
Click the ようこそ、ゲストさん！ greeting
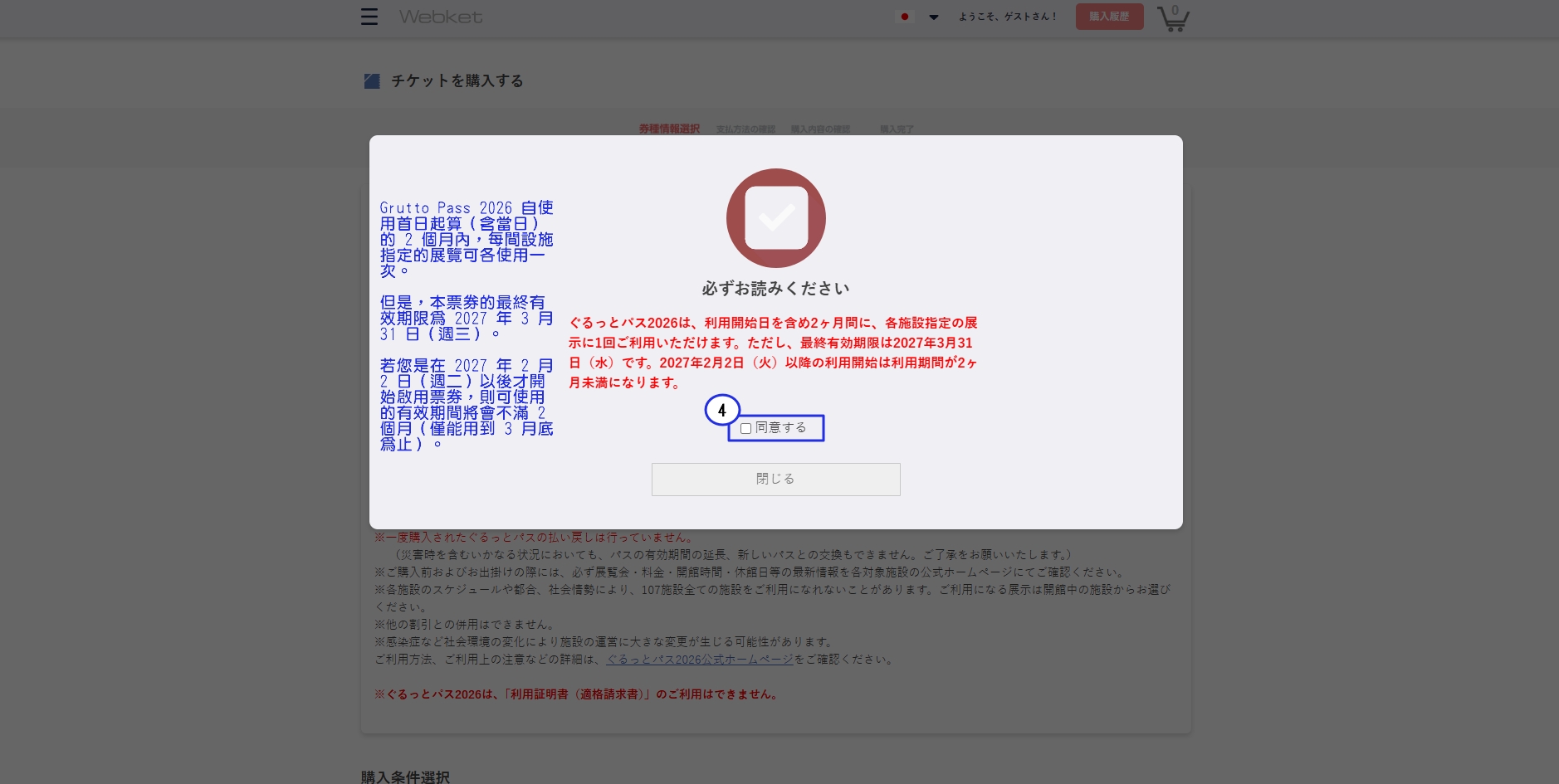click(1008, 17)
